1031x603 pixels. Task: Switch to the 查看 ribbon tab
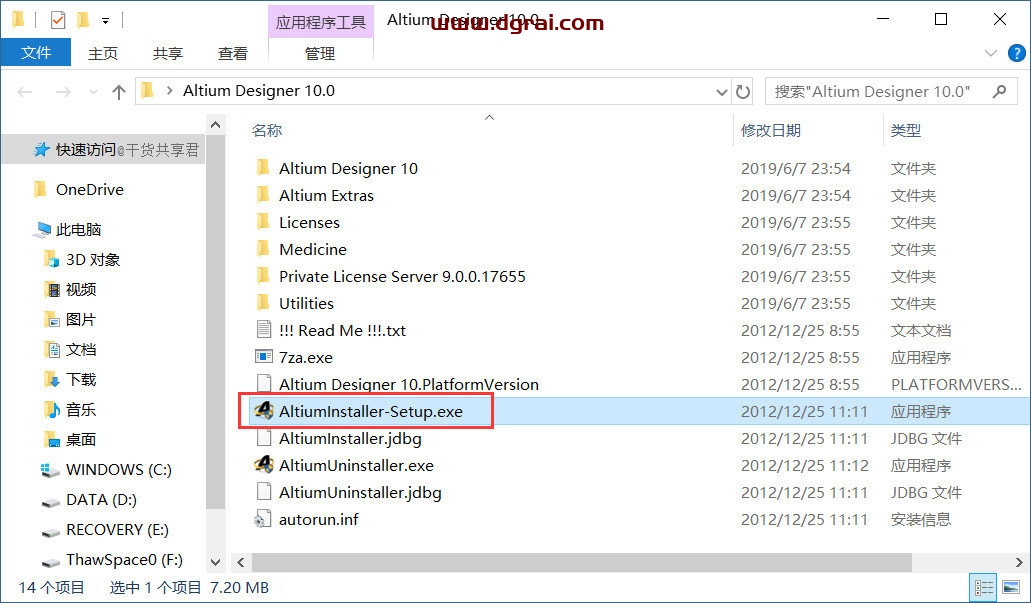pos(233,53)
